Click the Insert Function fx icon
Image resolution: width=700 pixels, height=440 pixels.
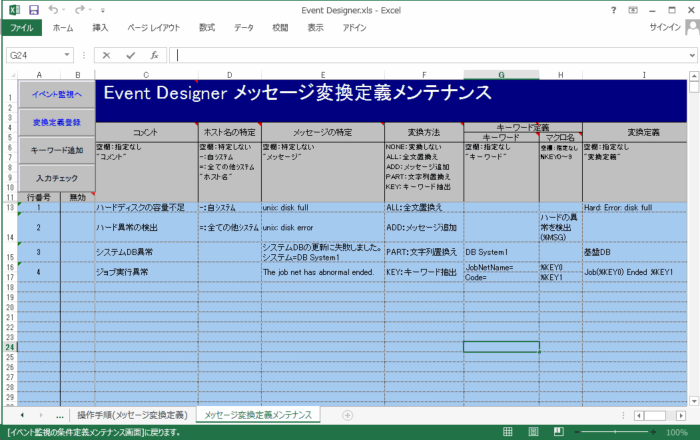154,55
